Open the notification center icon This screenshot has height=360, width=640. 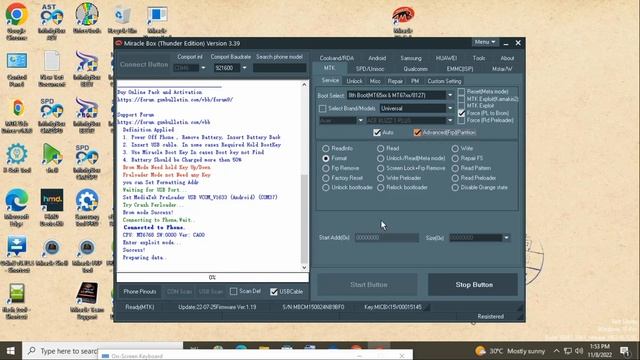click(624, 351)
